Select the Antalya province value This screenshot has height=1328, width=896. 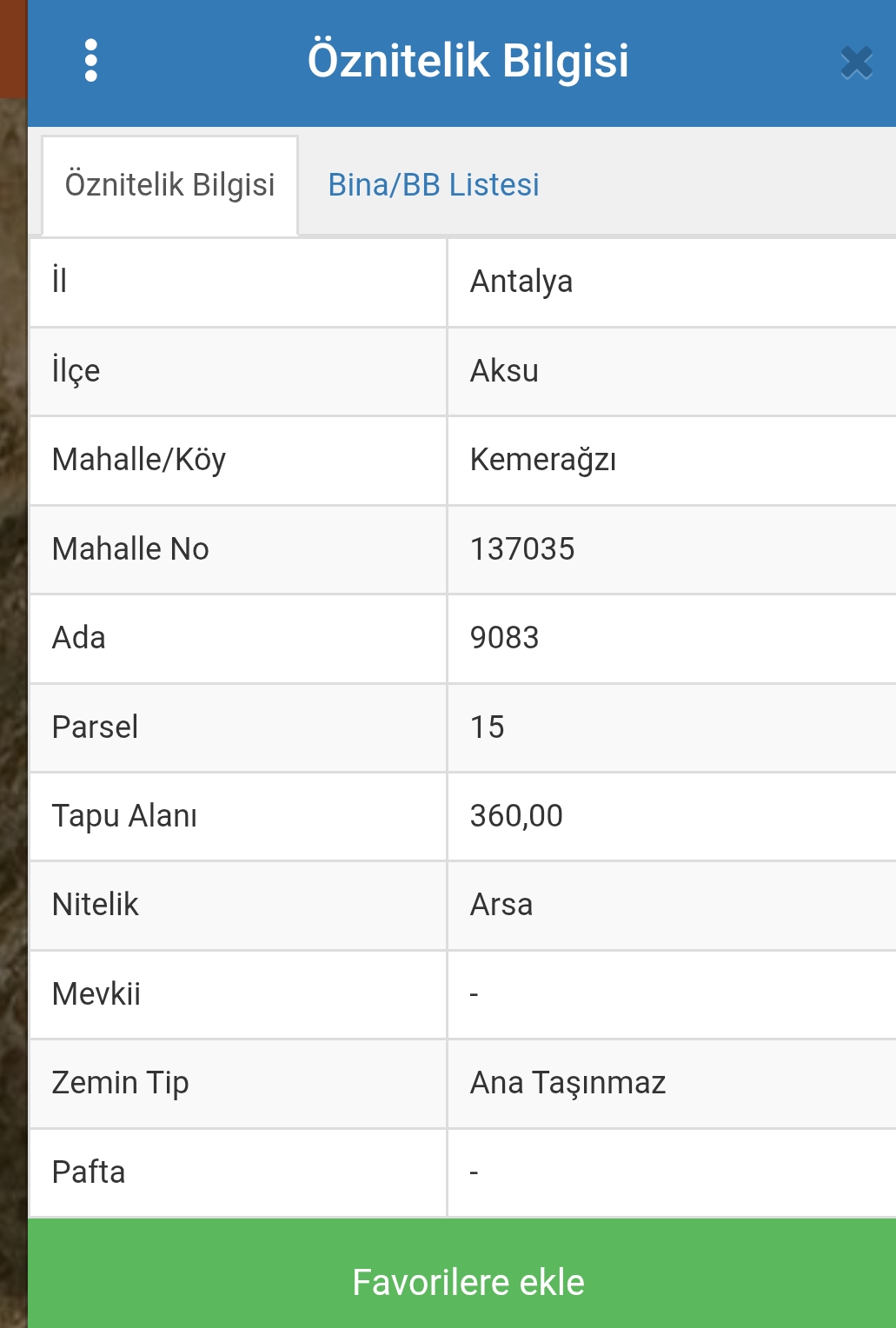pyautogui.click(x=521, y=282)
